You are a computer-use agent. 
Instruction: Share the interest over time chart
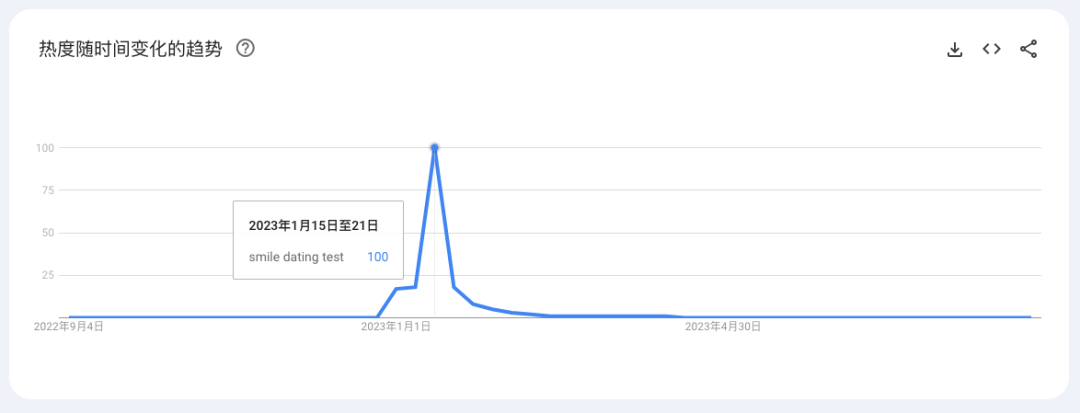point(1028,49)
